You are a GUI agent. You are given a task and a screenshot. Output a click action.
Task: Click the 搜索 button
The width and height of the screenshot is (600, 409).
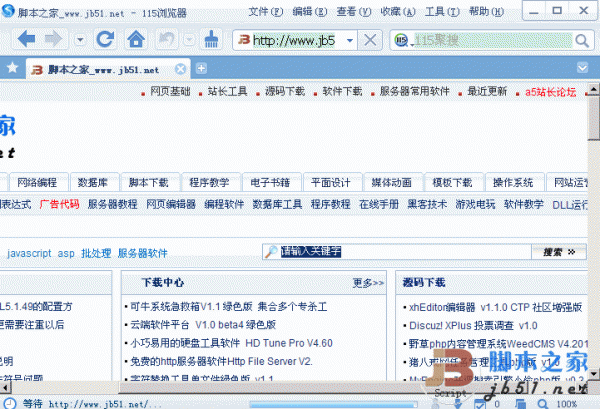559,252
